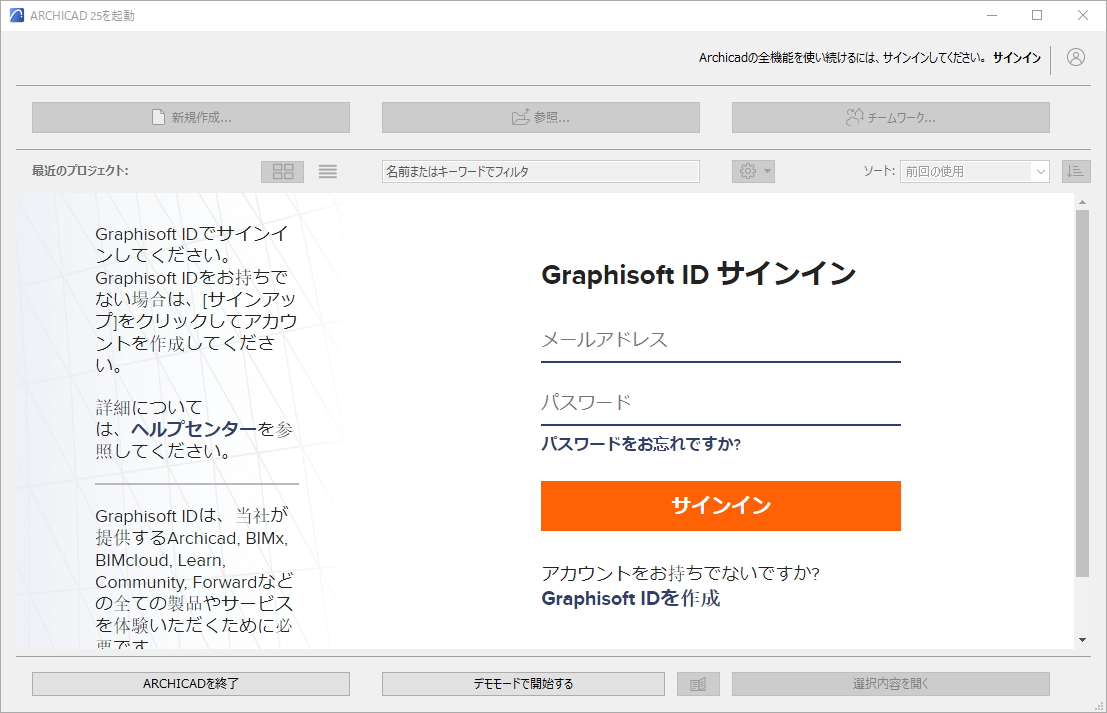
Task: Open the Sort dropdown '前回の使用'
Action: click(x=974, y=172)
